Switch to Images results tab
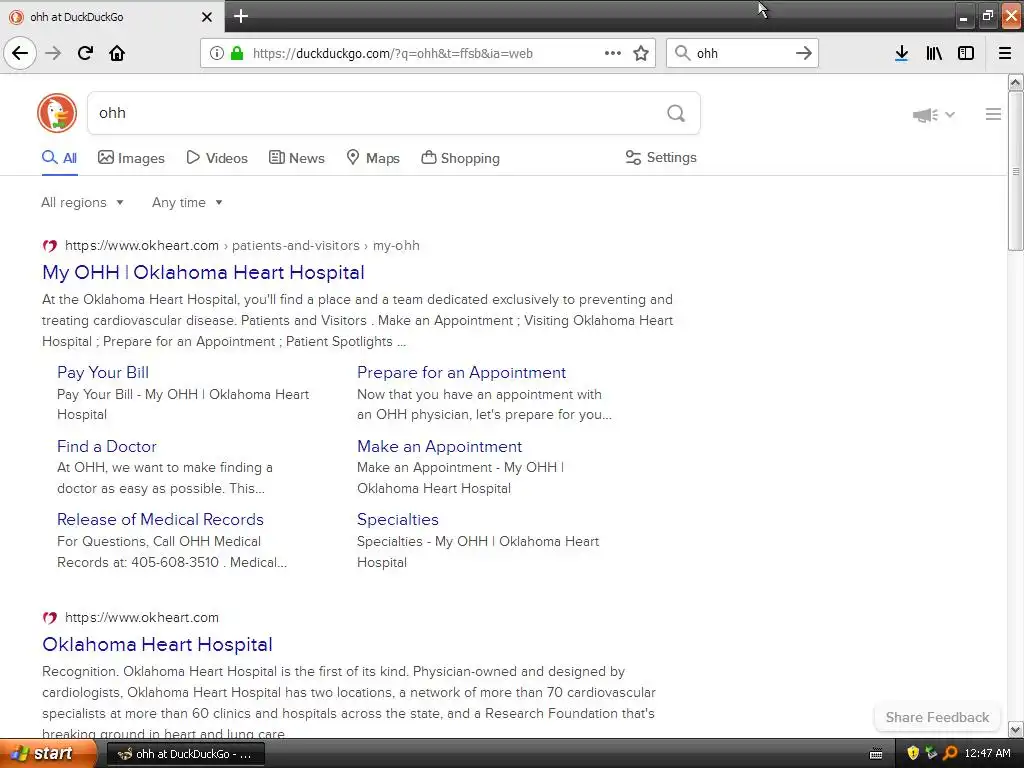 [131, 158]
